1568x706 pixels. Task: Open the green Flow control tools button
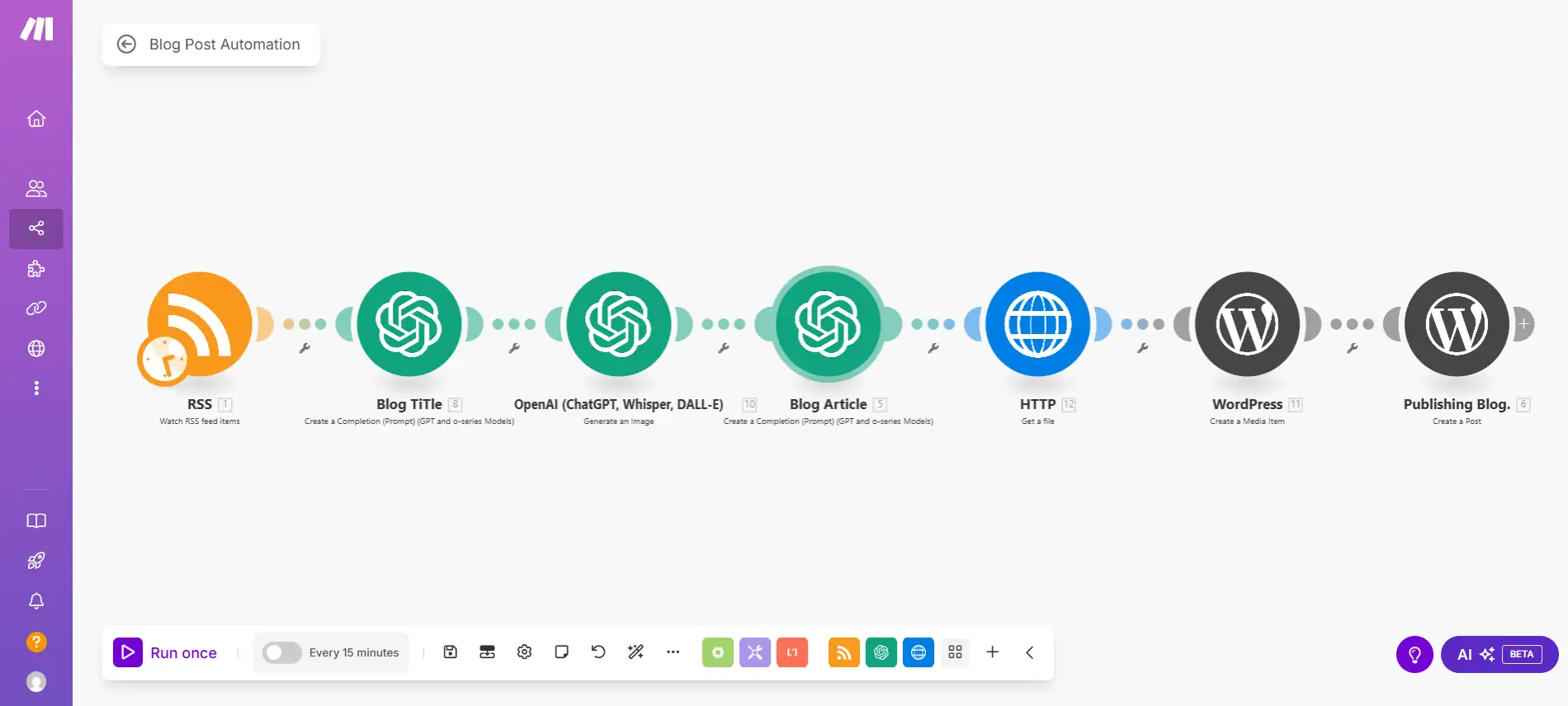[x=718, y=652]
